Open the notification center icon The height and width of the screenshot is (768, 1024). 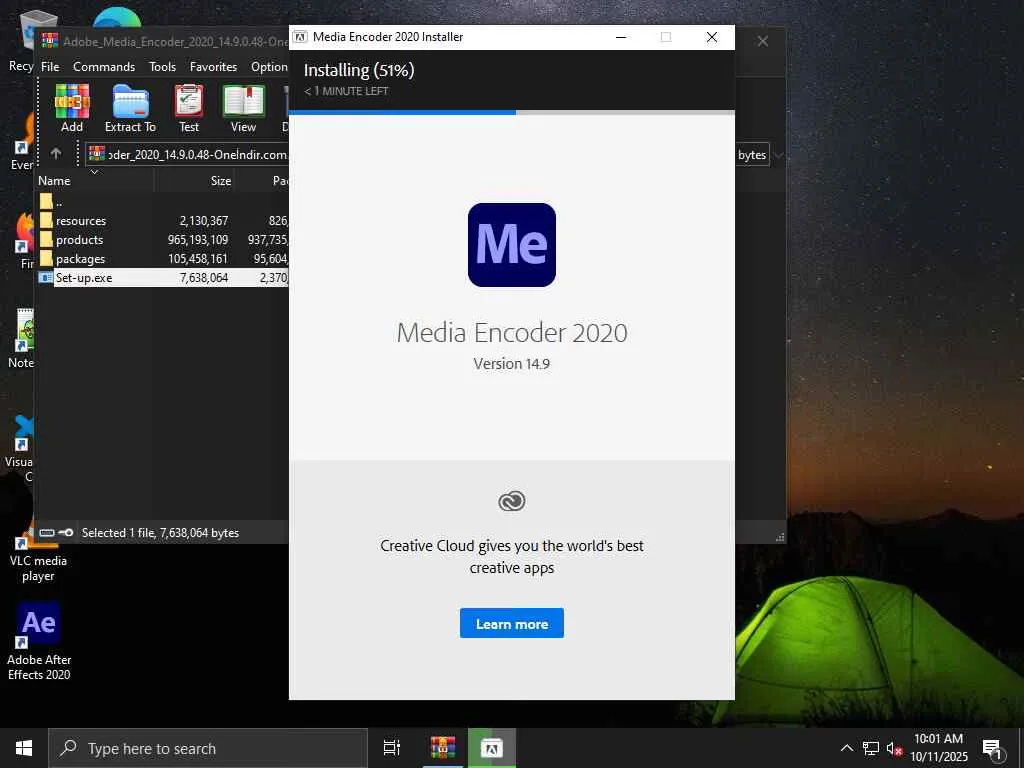(x=993, y=749)
